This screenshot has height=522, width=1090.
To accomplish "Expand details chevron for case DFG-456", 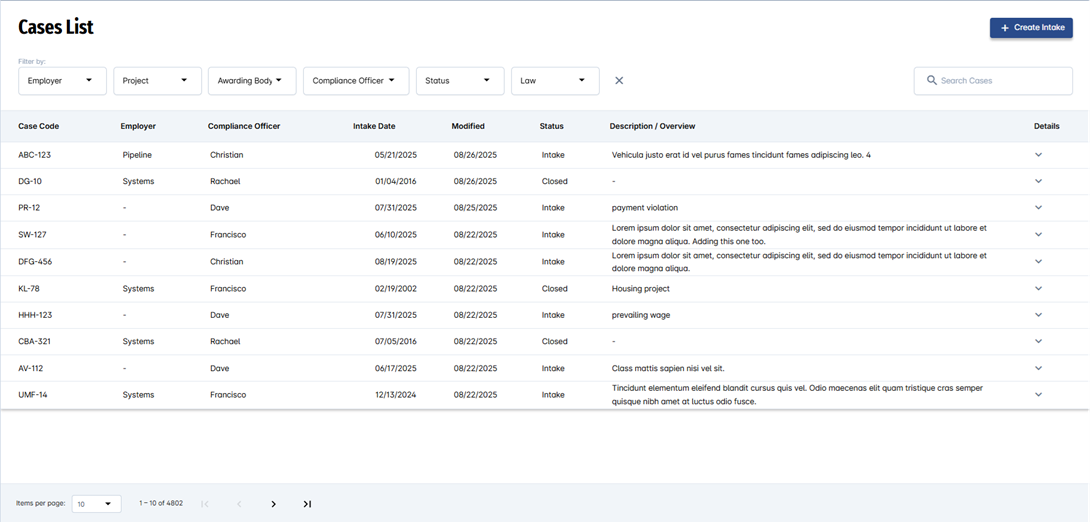I will (x=1039, y=261).
